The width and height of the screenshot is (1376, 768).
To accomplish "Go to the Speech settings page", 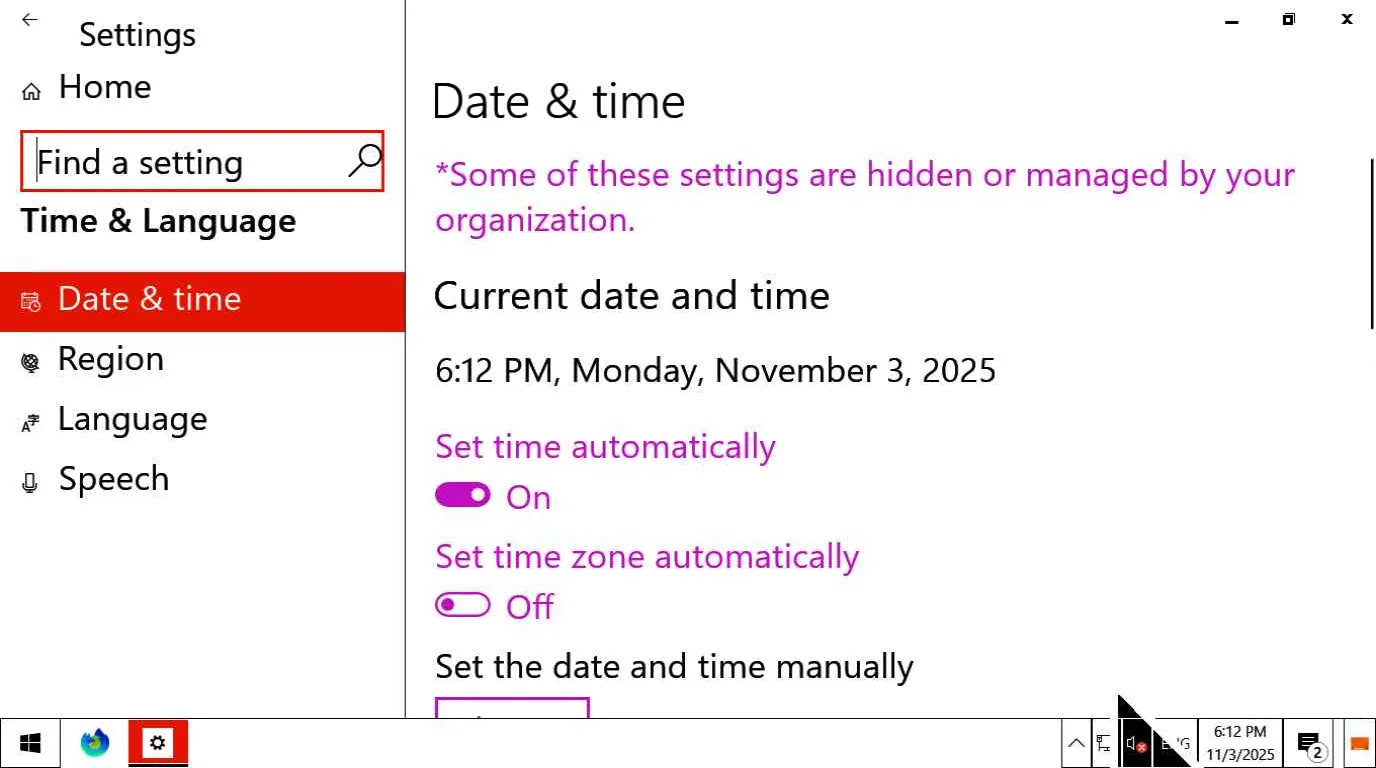I will point(113,480).
